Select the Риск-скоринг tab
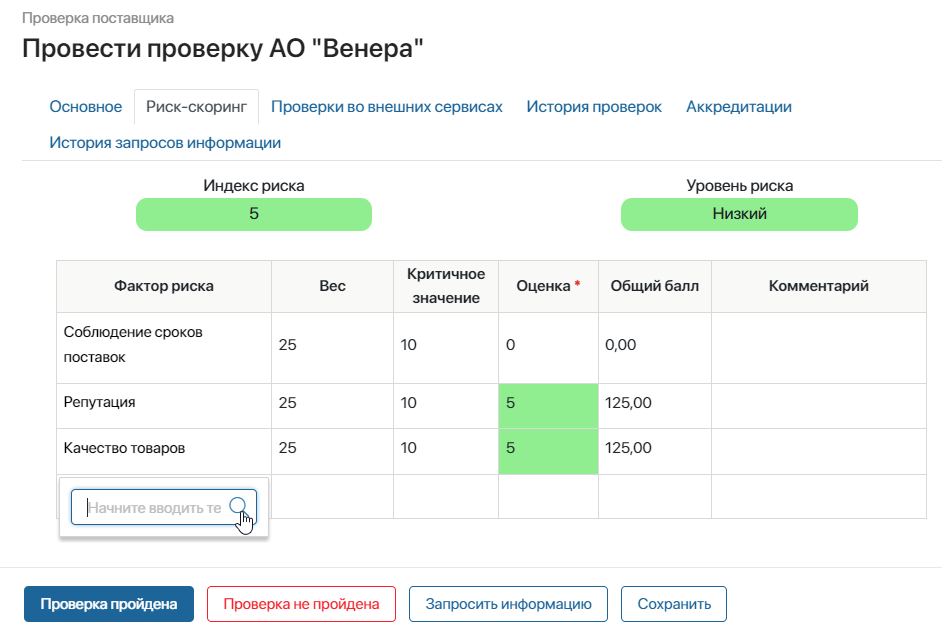942x635 pixels. pyautogui.click(x=196, y=107)
